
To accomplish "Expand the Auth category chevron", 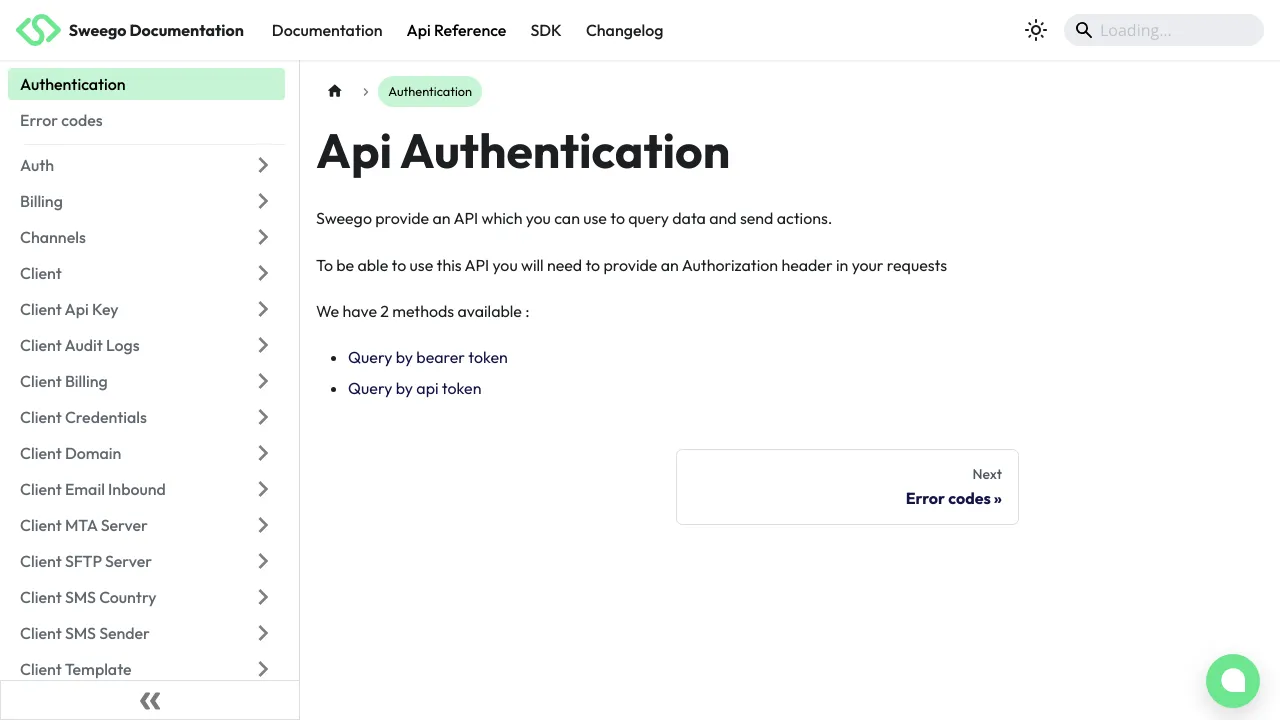I will [263, 165].
